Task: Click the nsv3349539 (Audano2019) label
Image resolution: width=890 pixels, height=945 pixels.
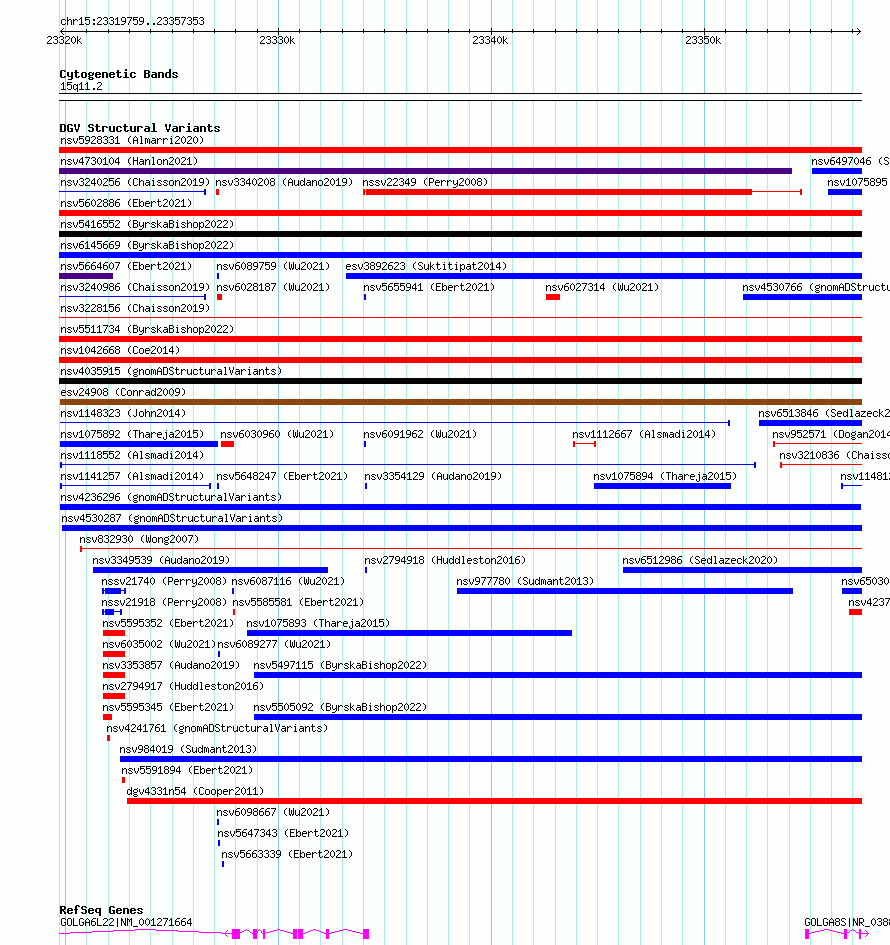Action: tap(161, 560)
